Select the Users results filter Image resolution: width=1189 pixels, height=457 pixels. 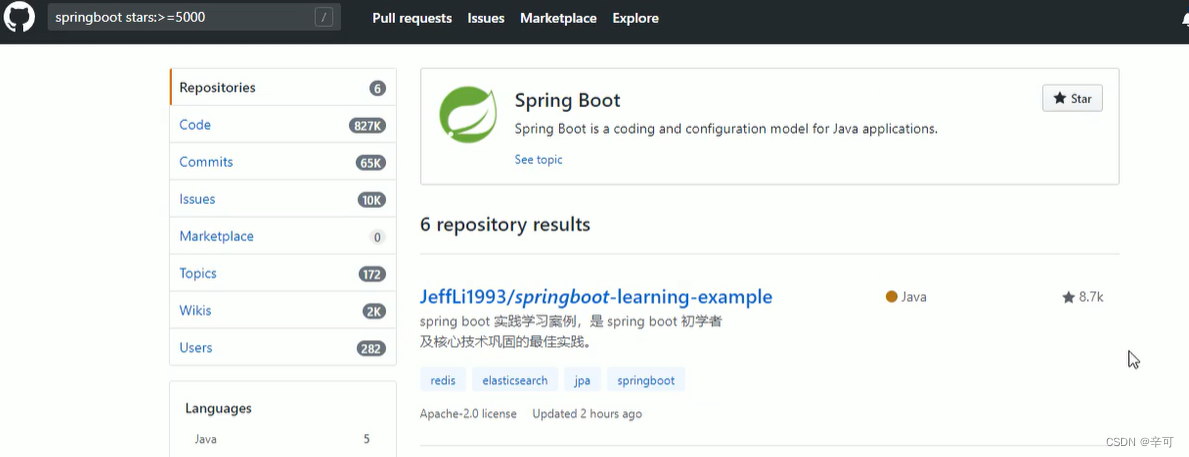pos(283,347)
